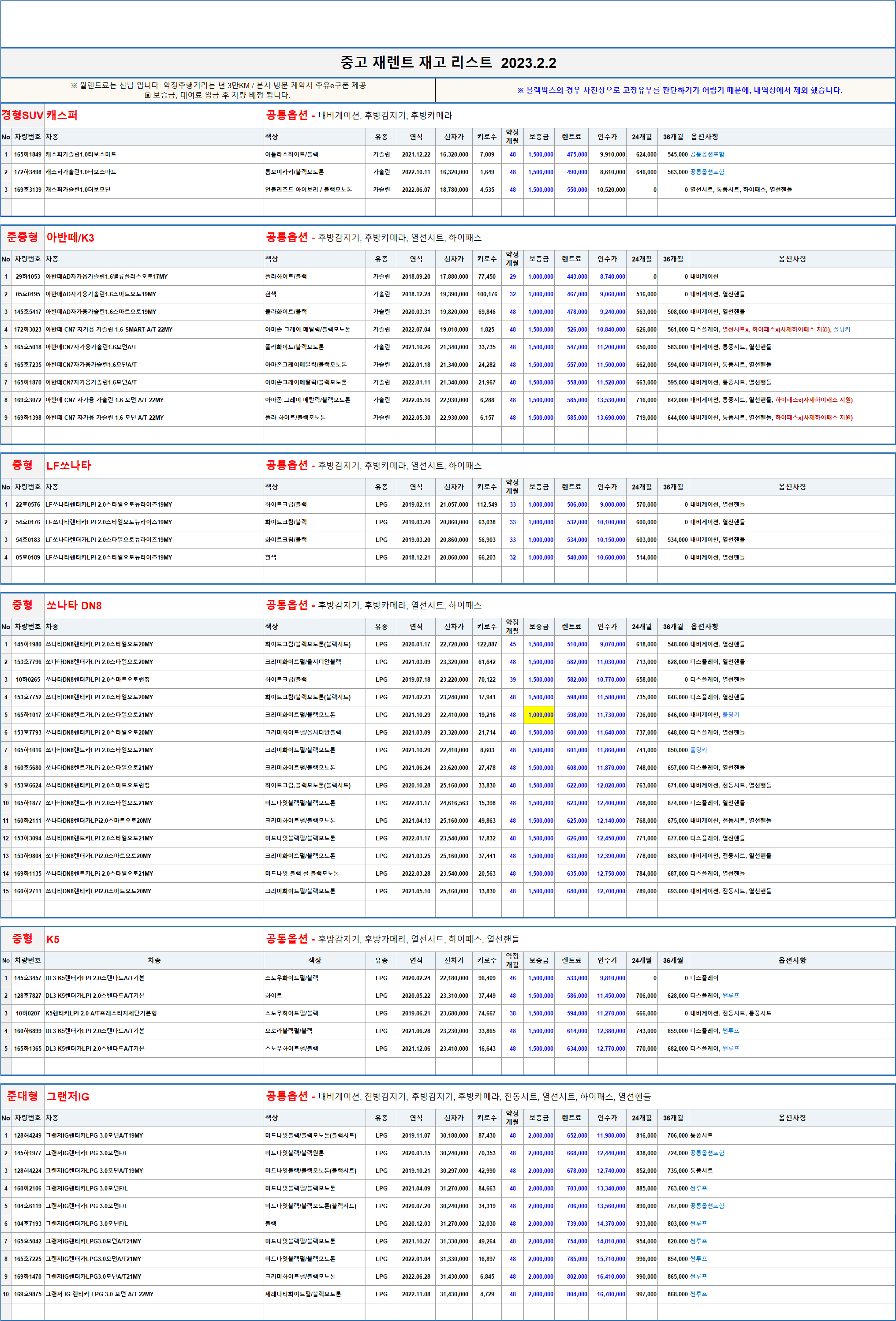Click plate number '104호7193' cell

28,1224
